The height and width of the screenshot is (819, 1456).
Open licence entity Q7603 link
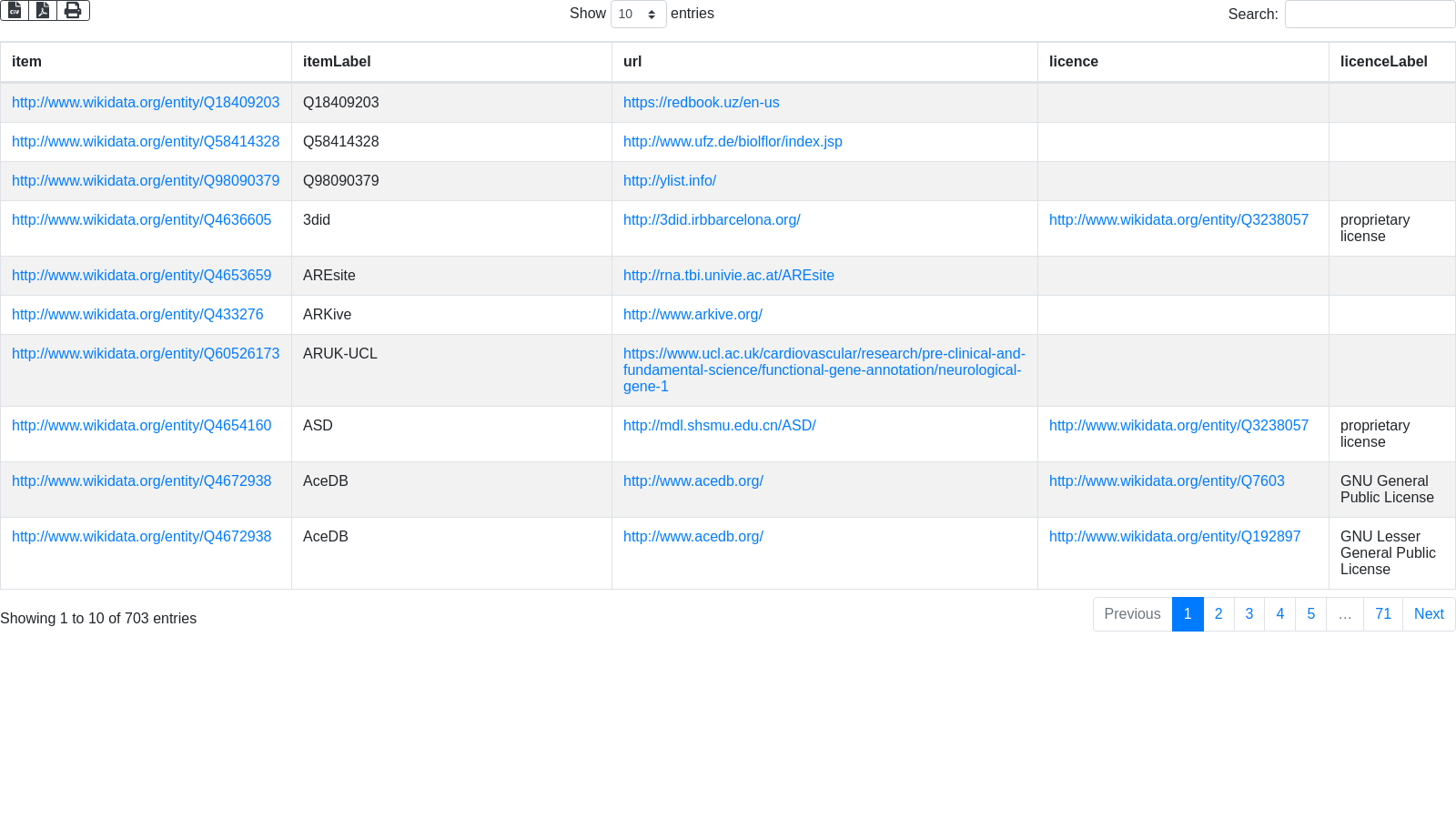1167,481
